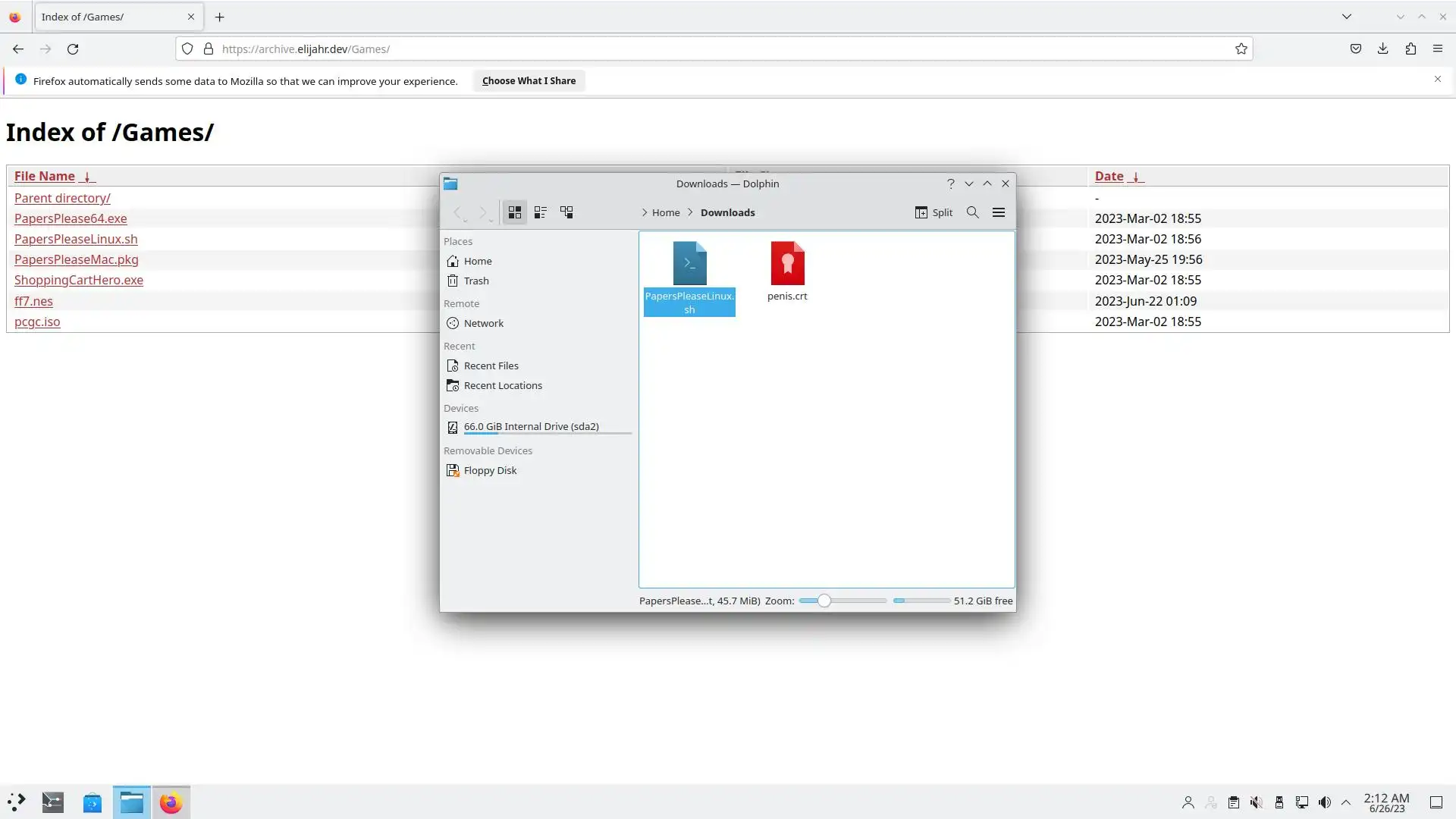The width and height of the screenshot is (1456, 819).
Task: Expand the chevron between Home and Downloads
Action: (690, 212)
